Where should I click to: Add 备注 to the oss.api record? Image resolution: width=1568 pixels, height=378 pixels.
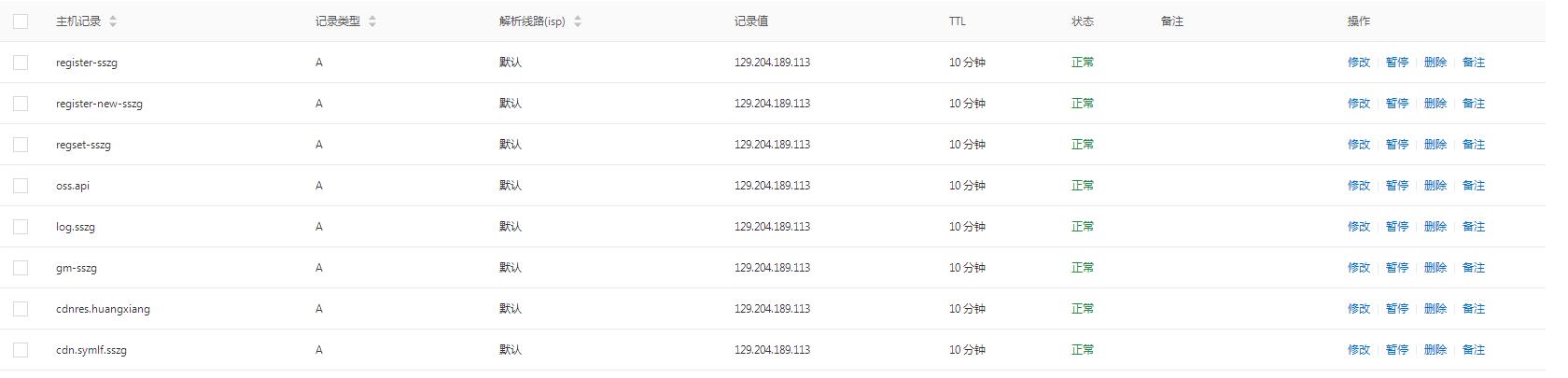pyautogui.click(x=1473, y=186)
